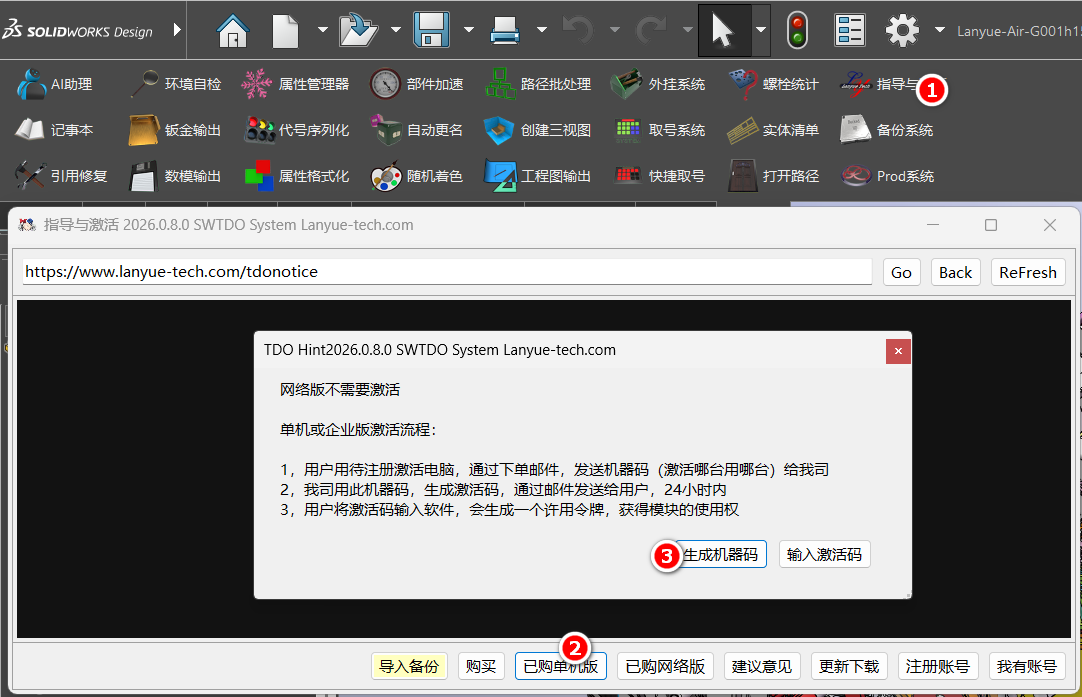Open the settings gear dropdown arrow
The height and width of the screenshot is (697, 1082).
[x=939, y=31]
